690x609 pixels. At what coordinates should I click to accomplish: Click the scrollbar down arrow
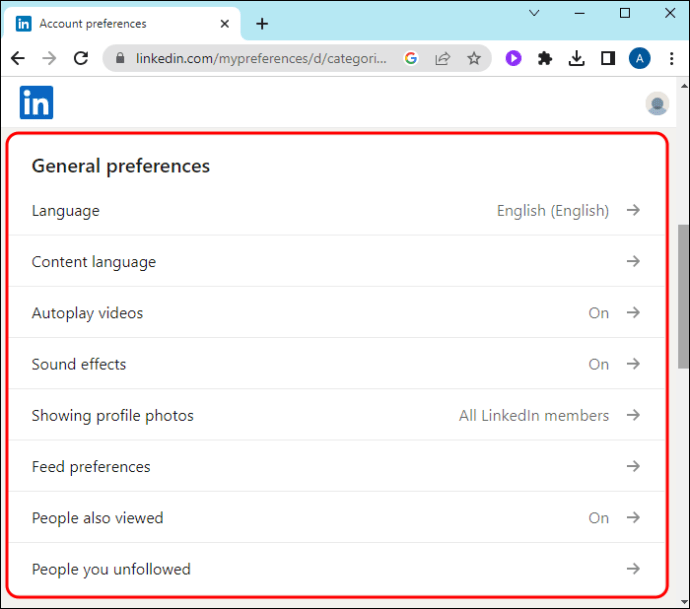click(x=684, y=602)
